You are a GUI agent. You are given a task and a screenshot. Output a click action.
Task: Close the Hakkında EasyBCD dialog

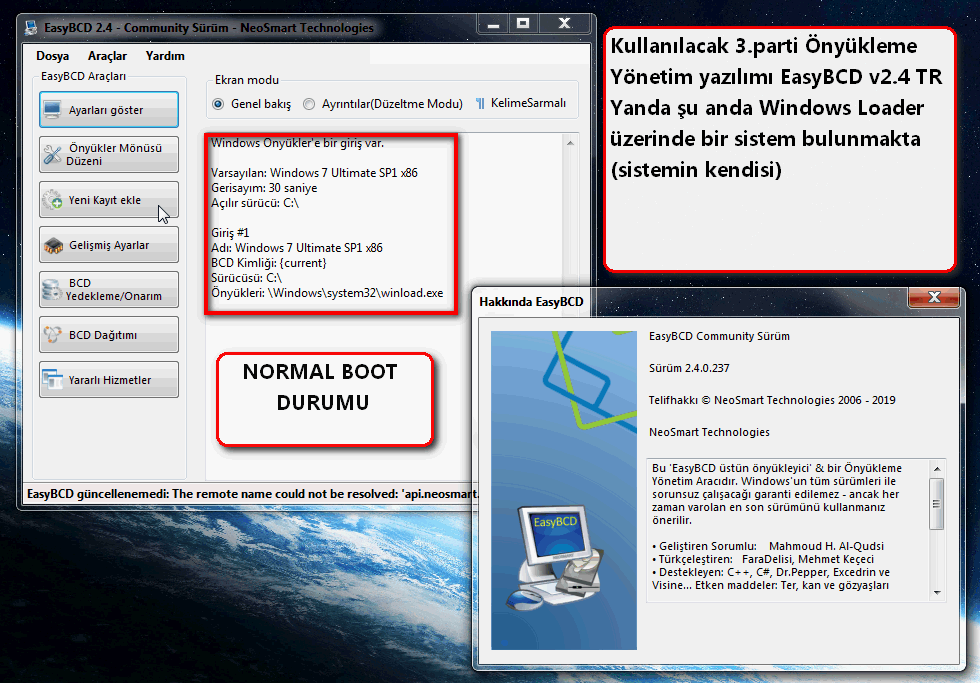[934, 297]
